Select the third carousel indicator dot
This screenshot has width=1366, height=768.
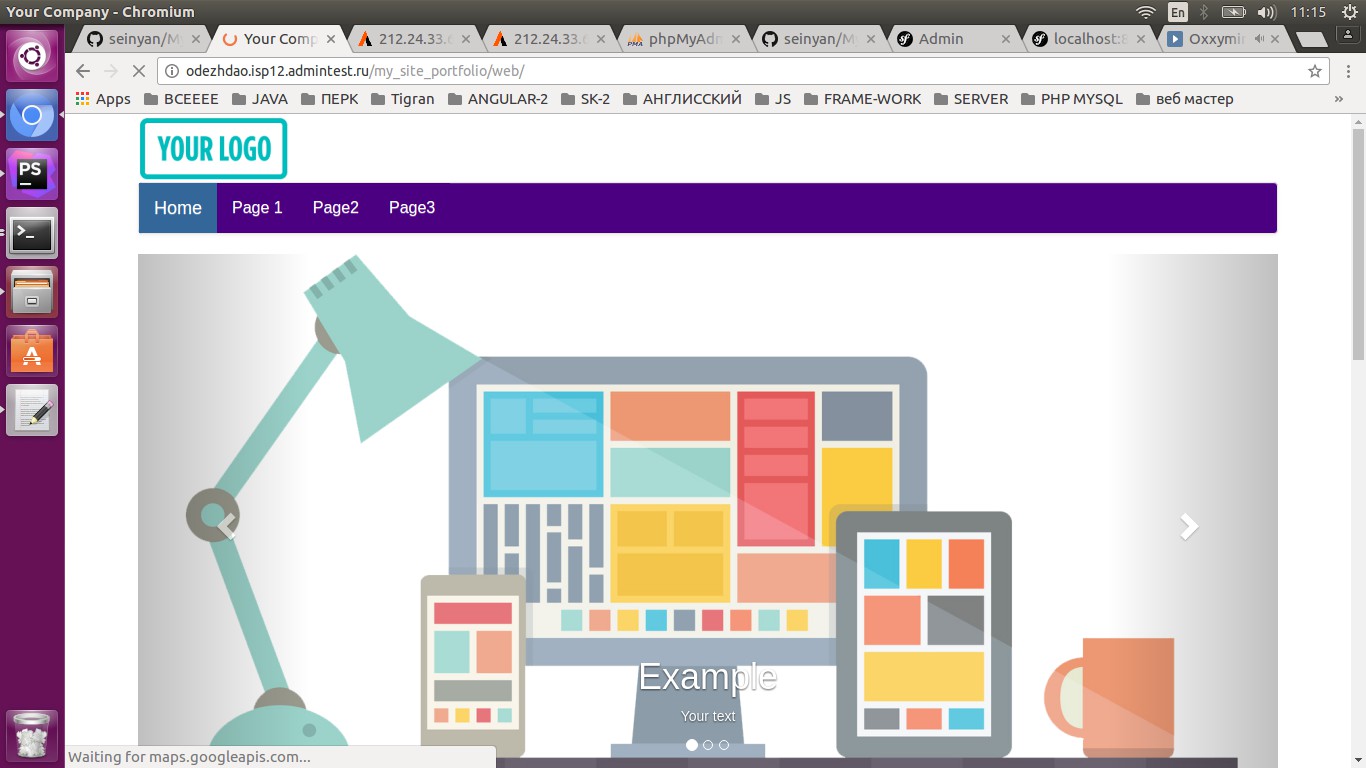coord(724,745)
